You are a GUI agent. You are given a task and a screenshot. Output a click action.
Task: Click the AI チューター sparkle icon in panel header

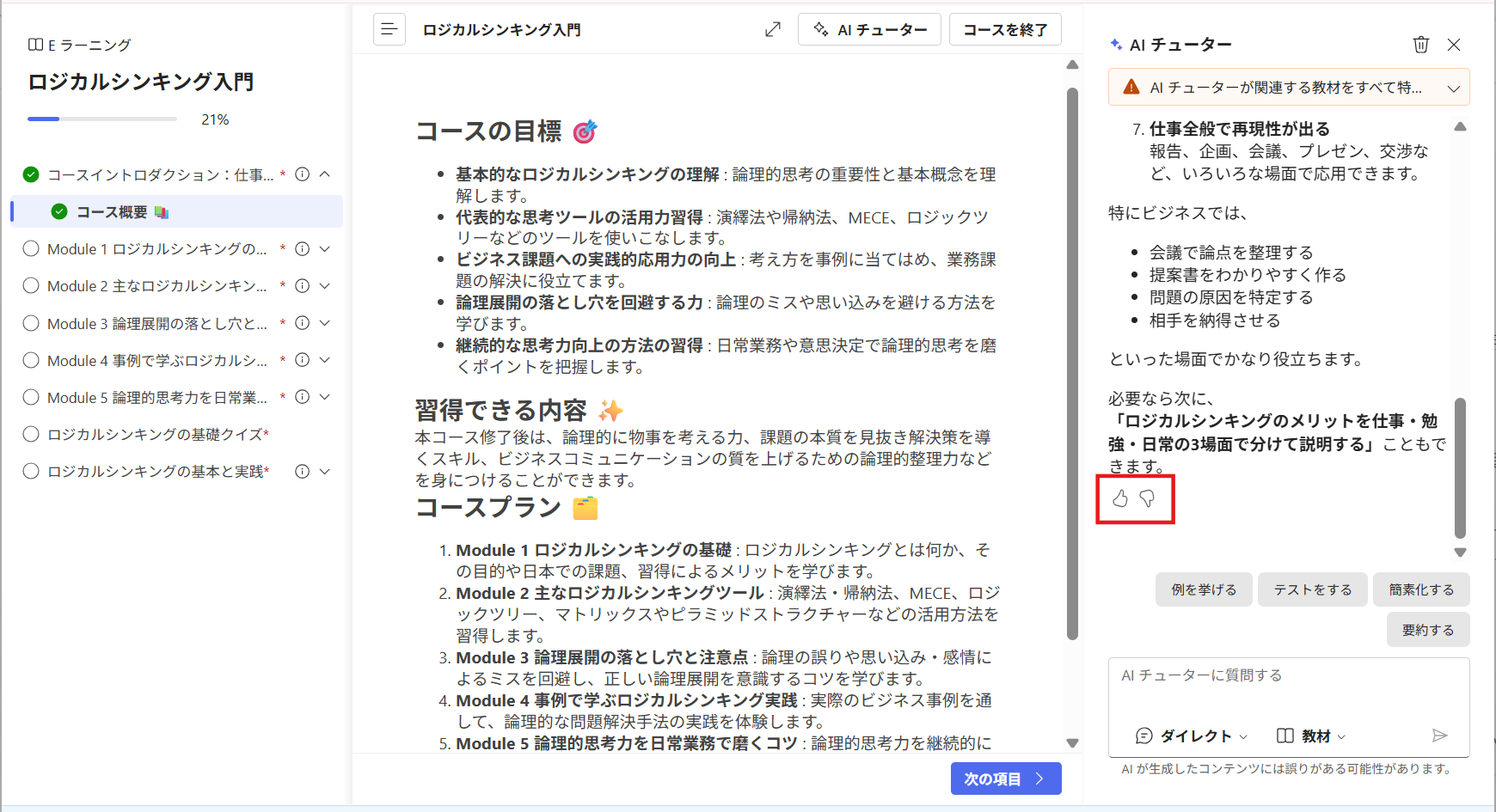click(x=1116, y=44)
